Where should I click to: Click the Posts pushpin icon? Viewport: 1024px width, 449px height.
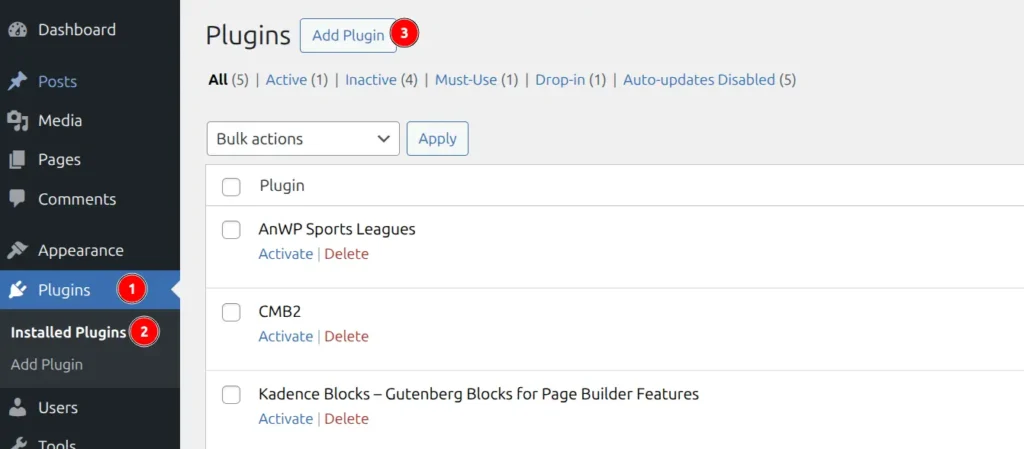click(x=18, y=82)
